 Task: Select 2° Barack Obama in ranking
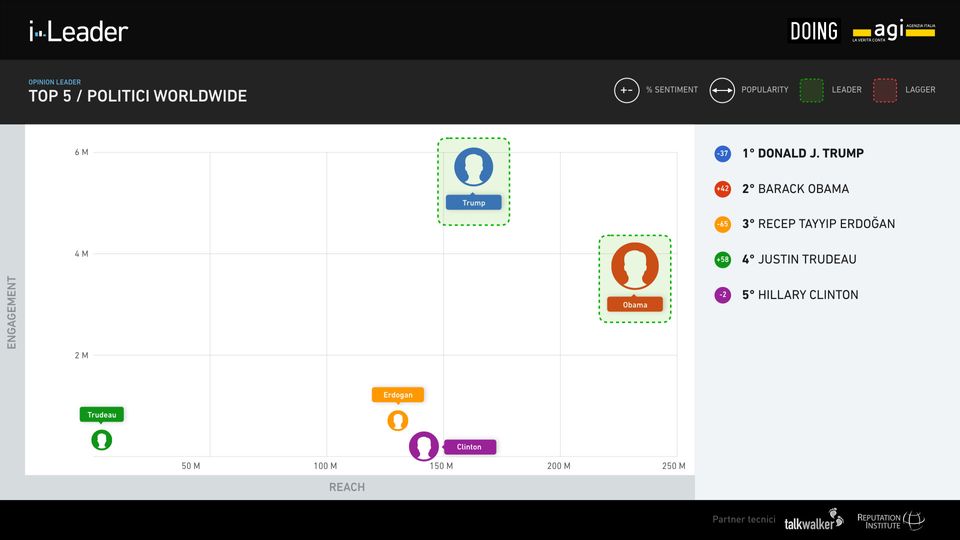coord(795,189)
